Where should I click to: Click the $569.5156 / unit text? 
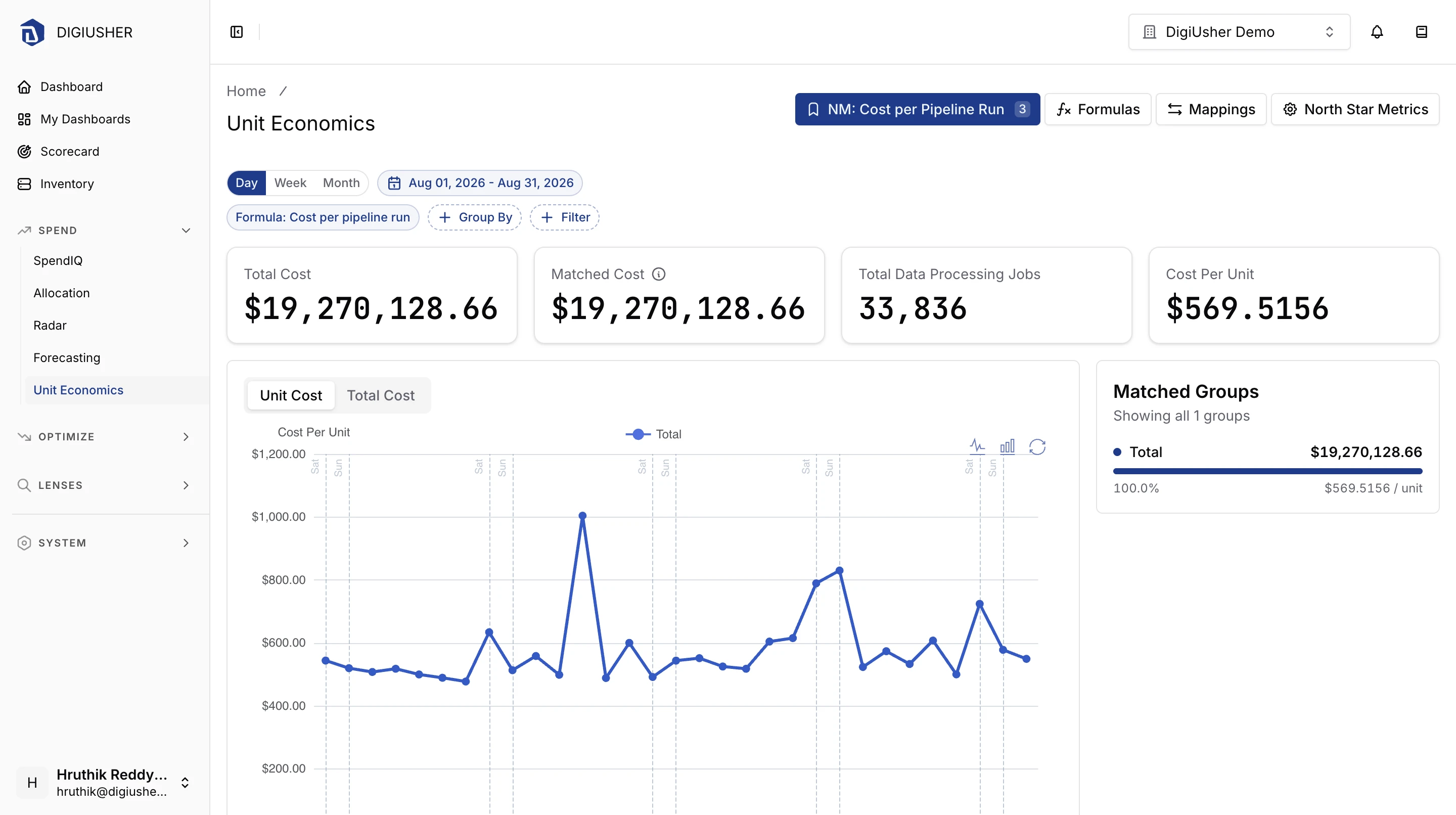[x=1373, y=488]
